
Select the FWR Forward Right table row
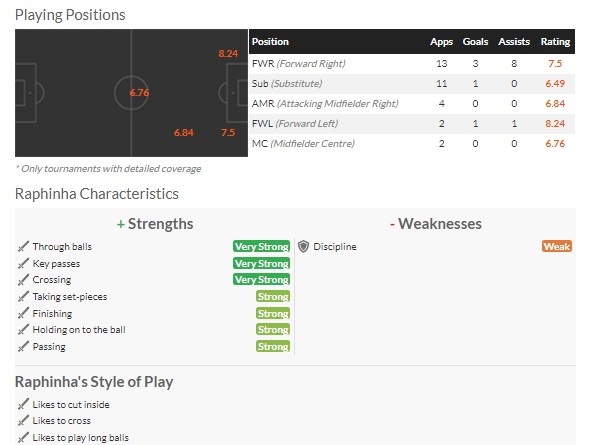click(412, 64)
